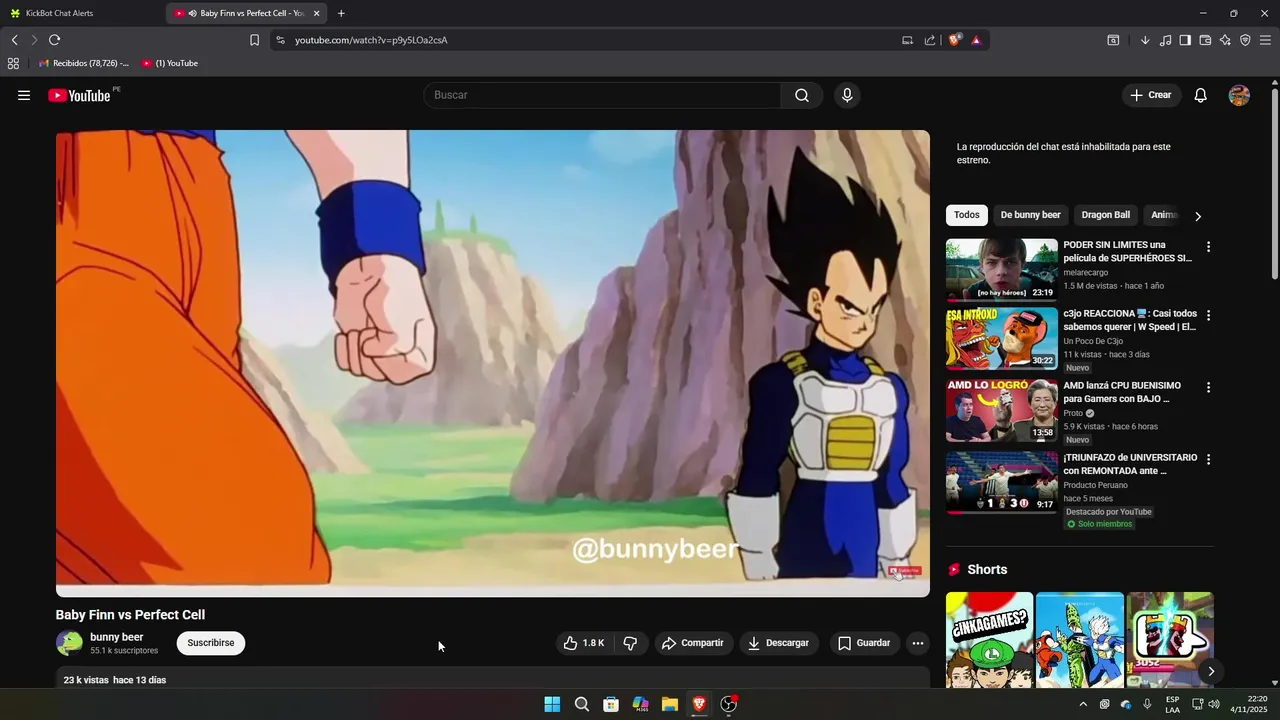Click the Solo miembros badge

1098,524
